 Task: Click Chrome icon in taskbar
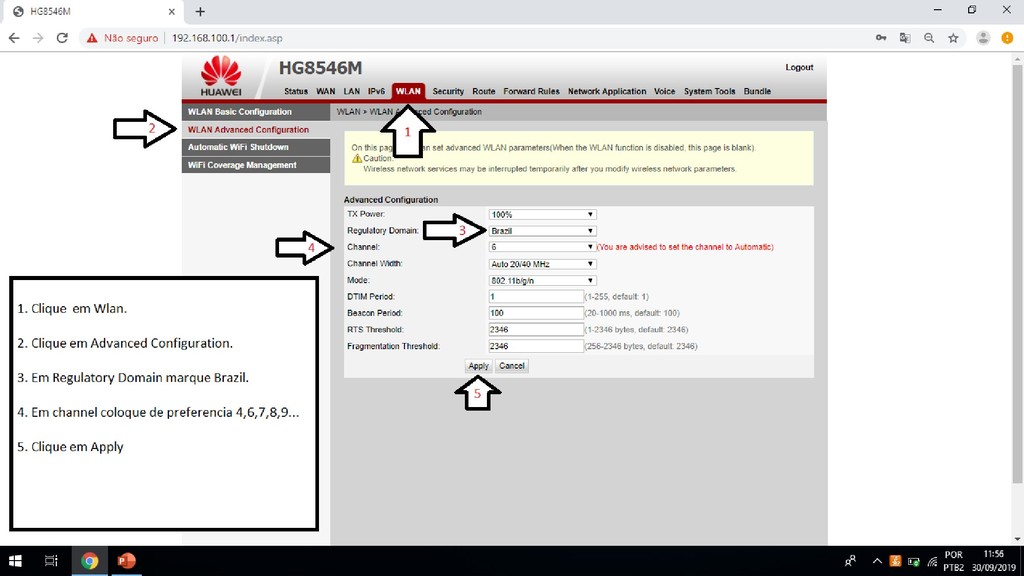tap(89, 561)
